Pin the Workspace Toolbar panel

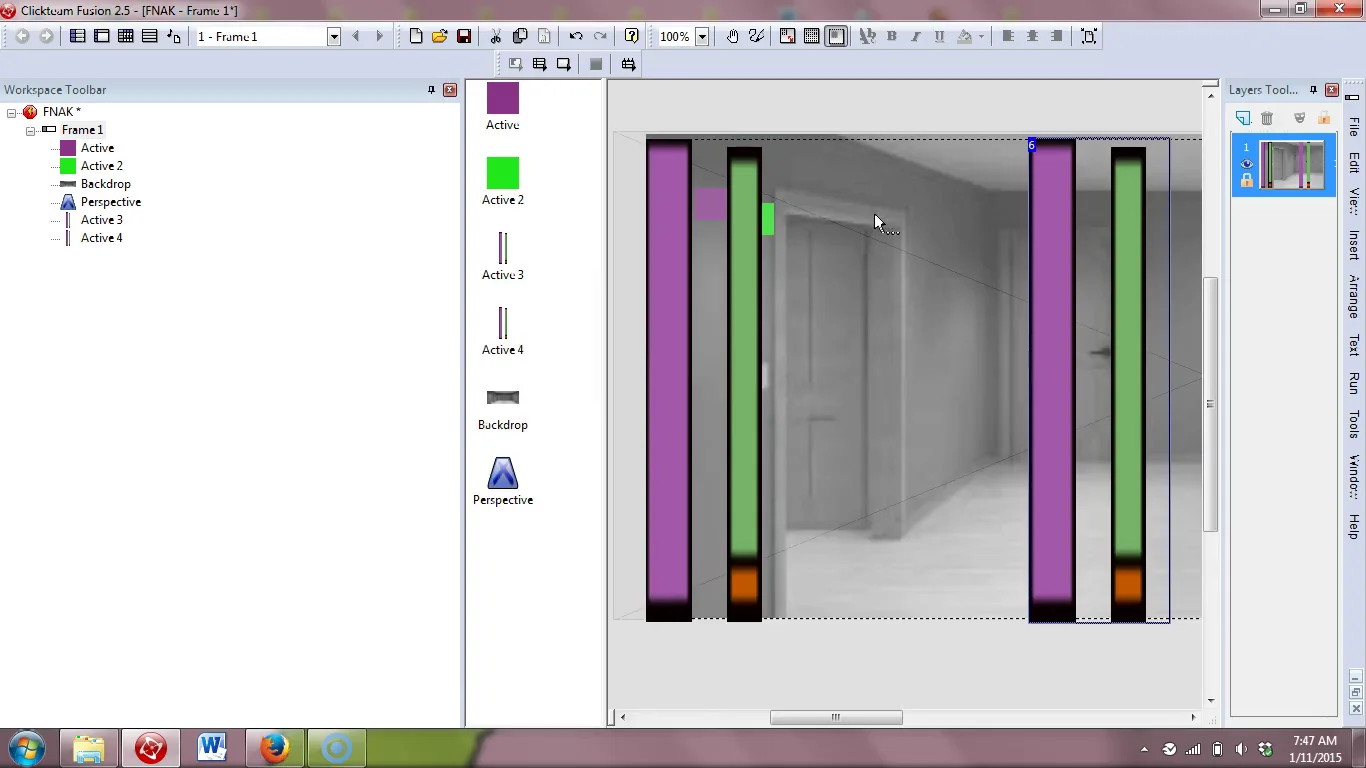click(x=432, y=90)
